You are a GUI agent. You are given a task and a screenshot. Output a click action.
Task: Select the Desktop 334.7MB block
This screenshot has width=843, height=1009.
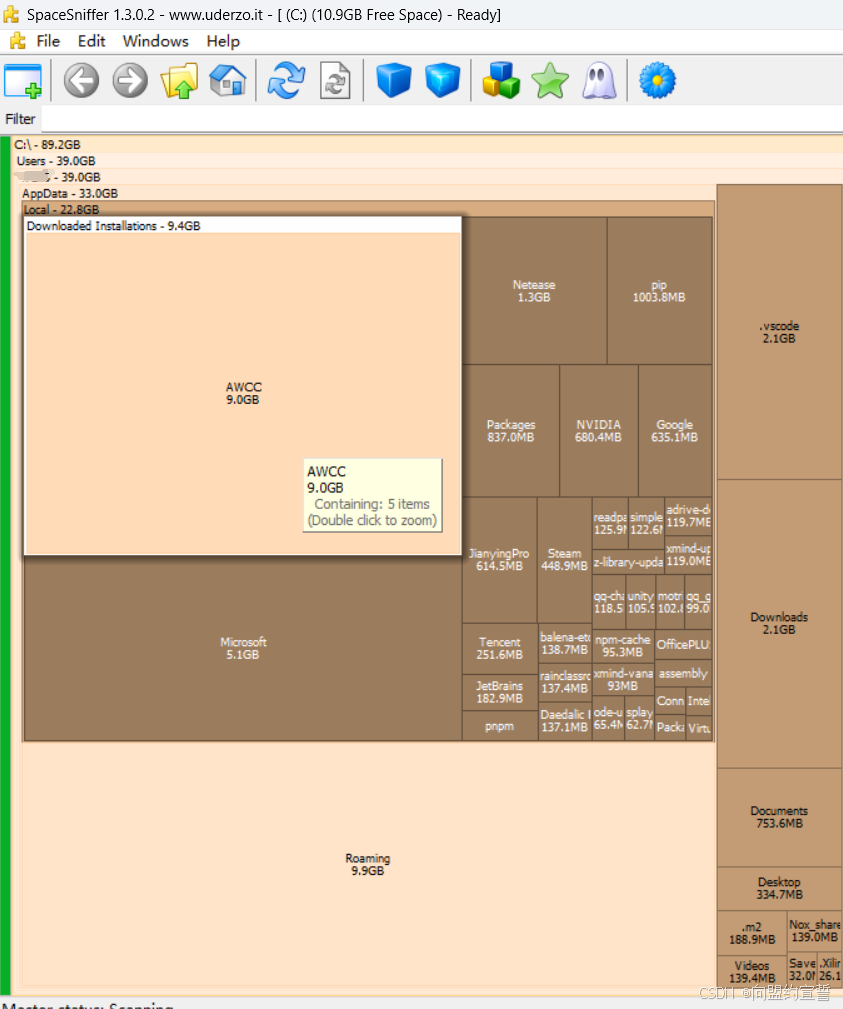779,888
